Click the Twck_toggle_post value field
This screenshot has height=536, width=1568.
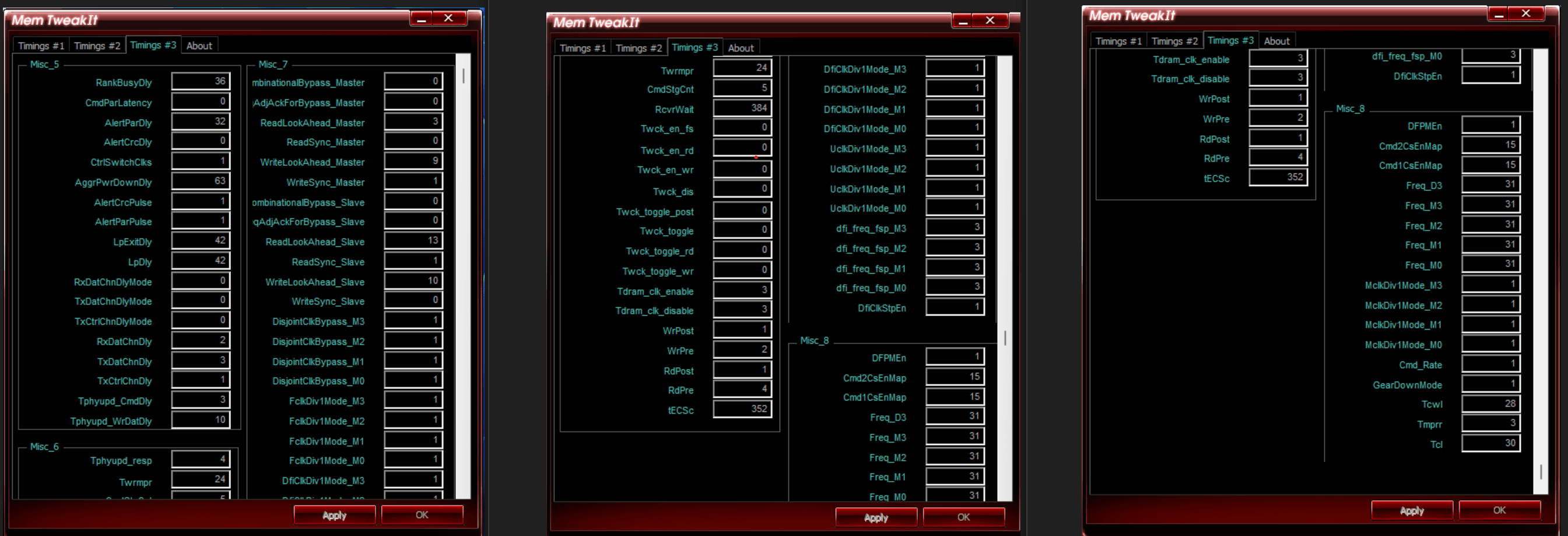(743, 211)
